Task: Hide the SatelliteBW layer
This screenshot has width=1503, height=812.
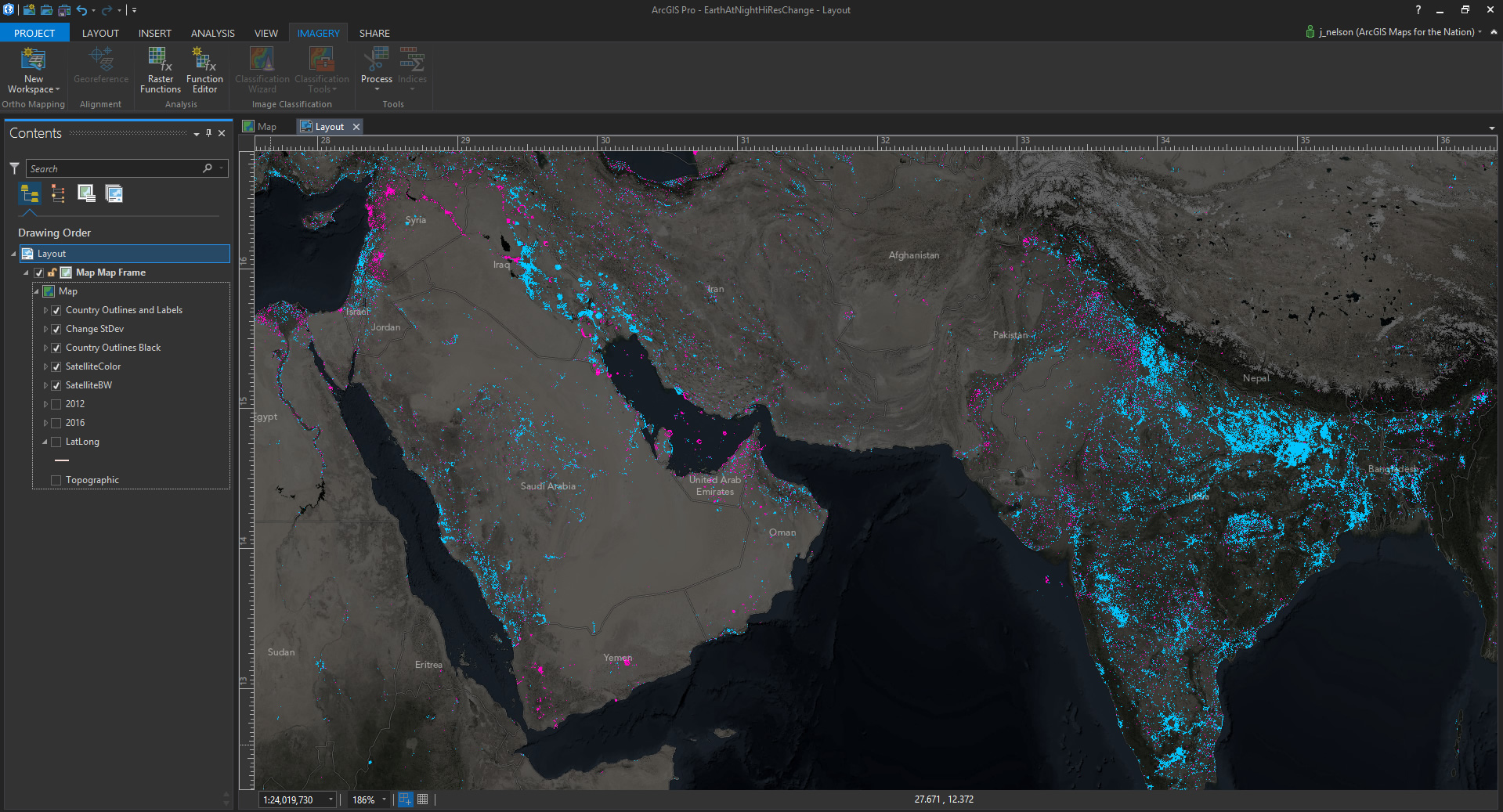Action: tap(56, 385)
